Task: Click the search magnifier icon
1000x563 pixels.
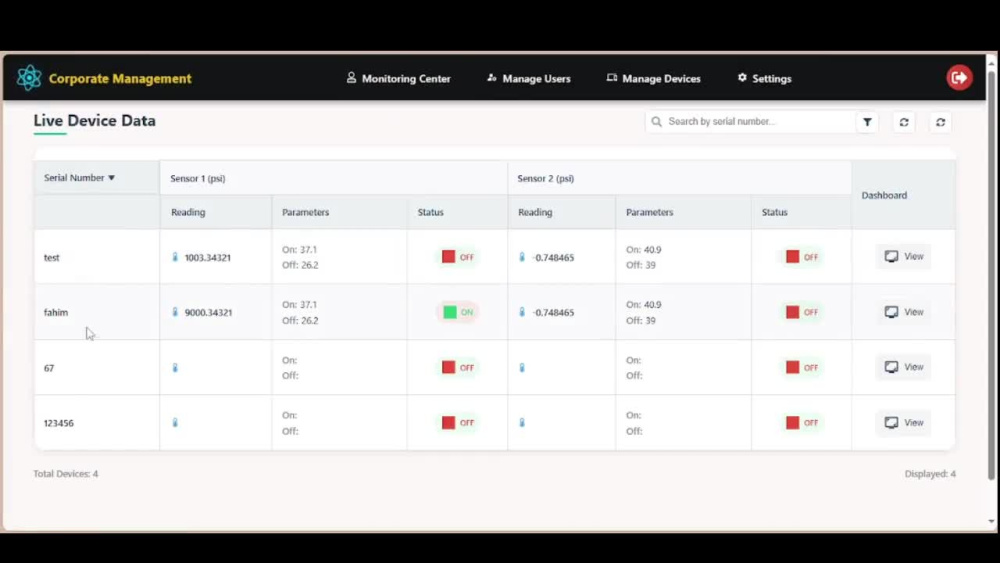Action: point(656,121)
